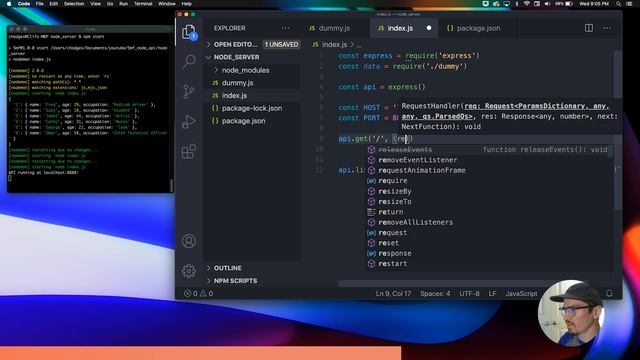Choose the releaseEvents suggestion
Viewport: 640px width, 360px height.
488,150
